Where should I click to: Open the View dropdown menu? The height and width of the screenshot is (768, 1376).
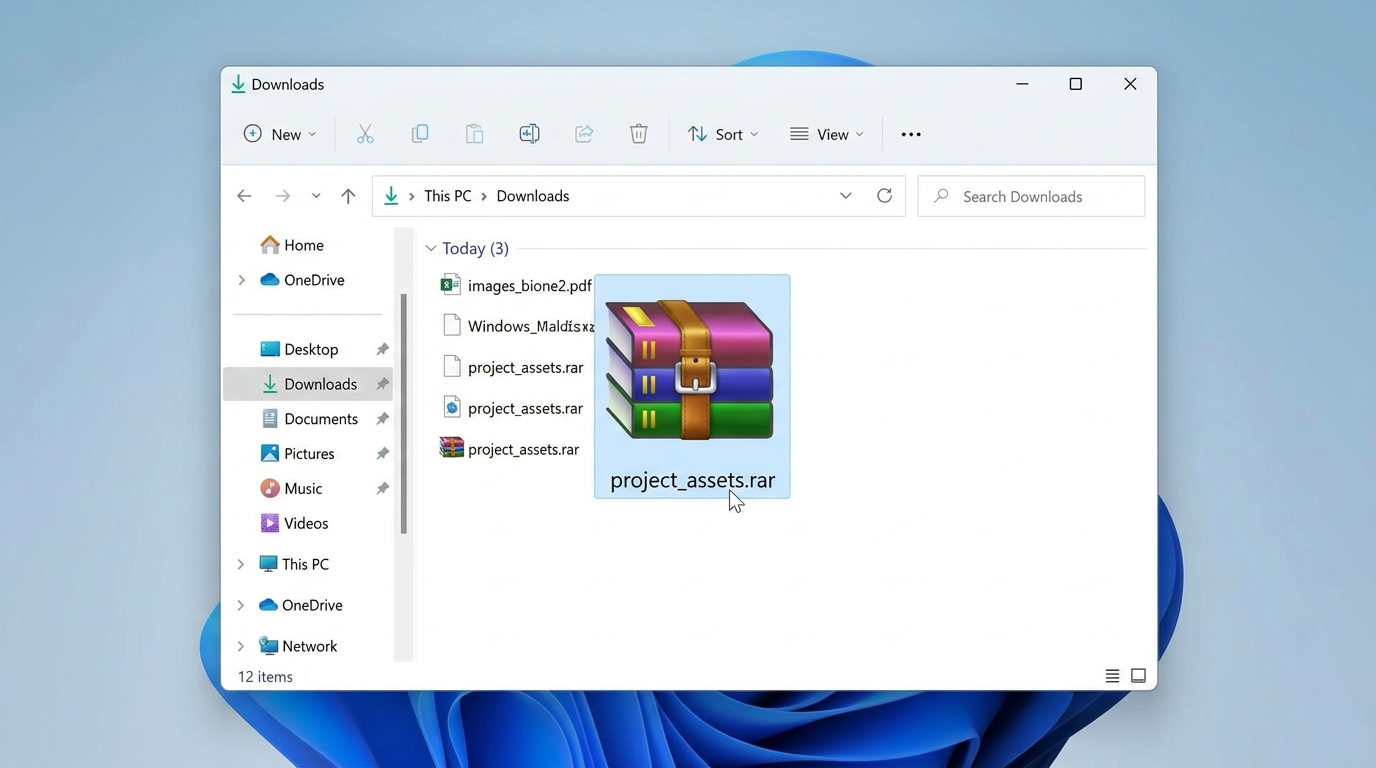point(826,134)
